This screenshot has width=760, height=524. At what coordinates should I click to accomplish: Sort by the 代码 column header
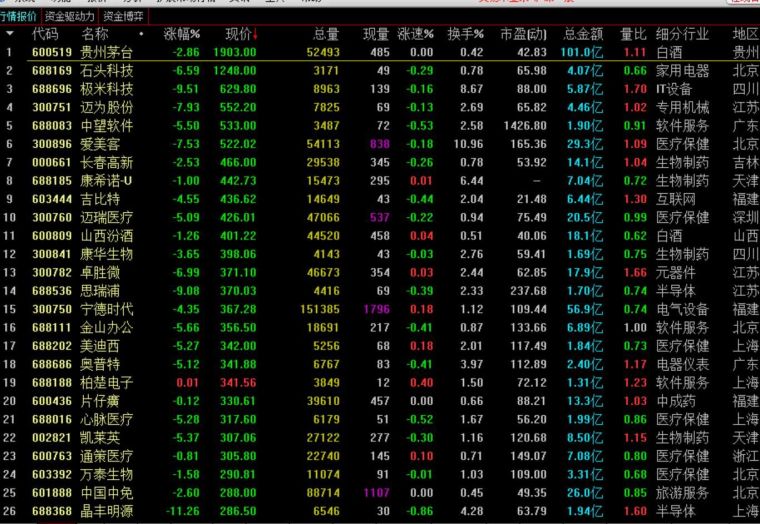click(45, 34)
